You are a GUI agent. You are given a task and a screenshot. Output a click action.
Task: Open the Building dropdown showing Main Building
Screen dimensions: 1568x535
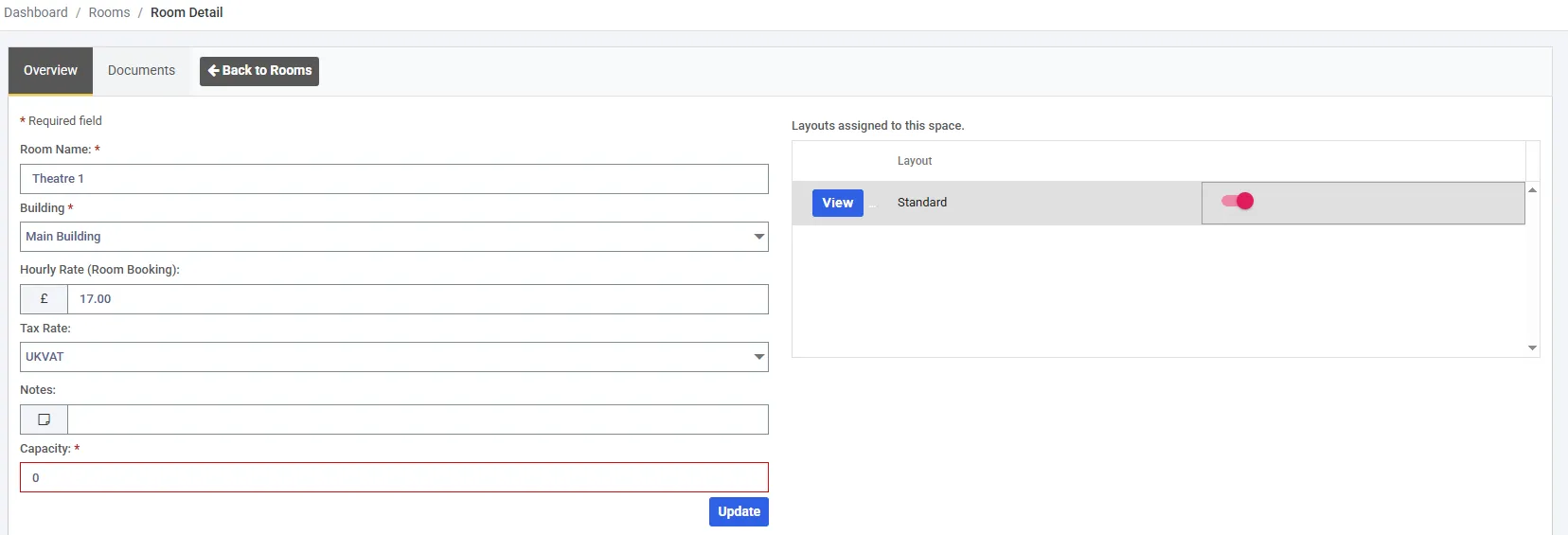pos(394,237)
